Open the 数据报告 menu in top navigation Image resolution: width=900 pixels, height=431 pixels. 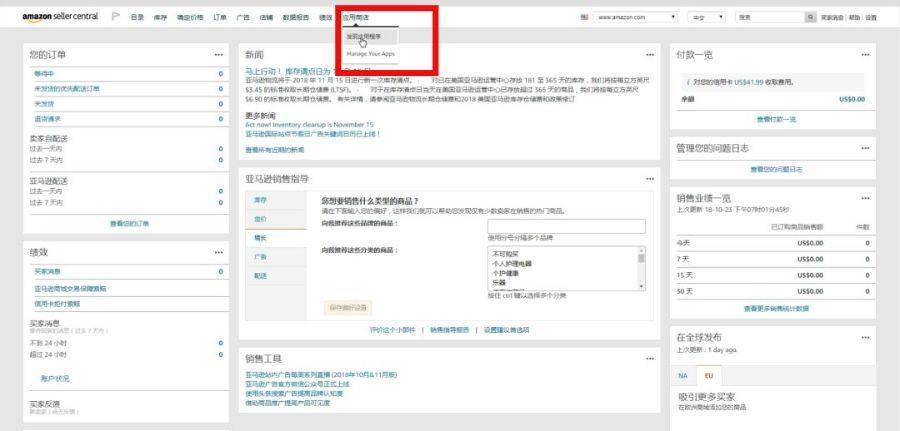[296, 17]
